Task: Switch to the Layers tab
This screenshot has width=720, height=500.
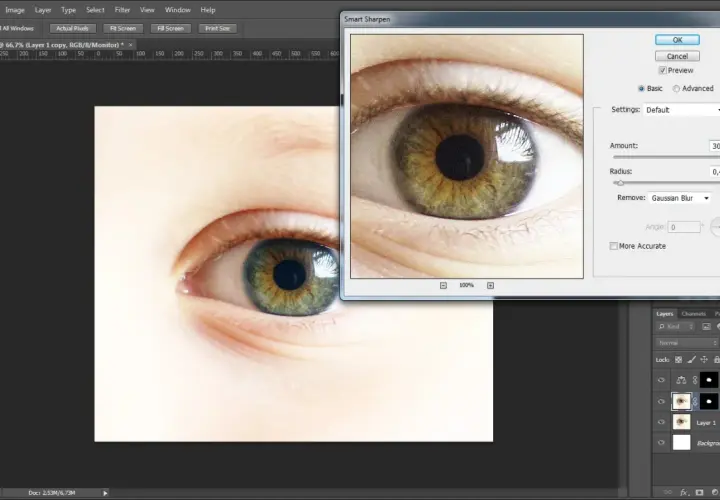Action: coord(664,314)
